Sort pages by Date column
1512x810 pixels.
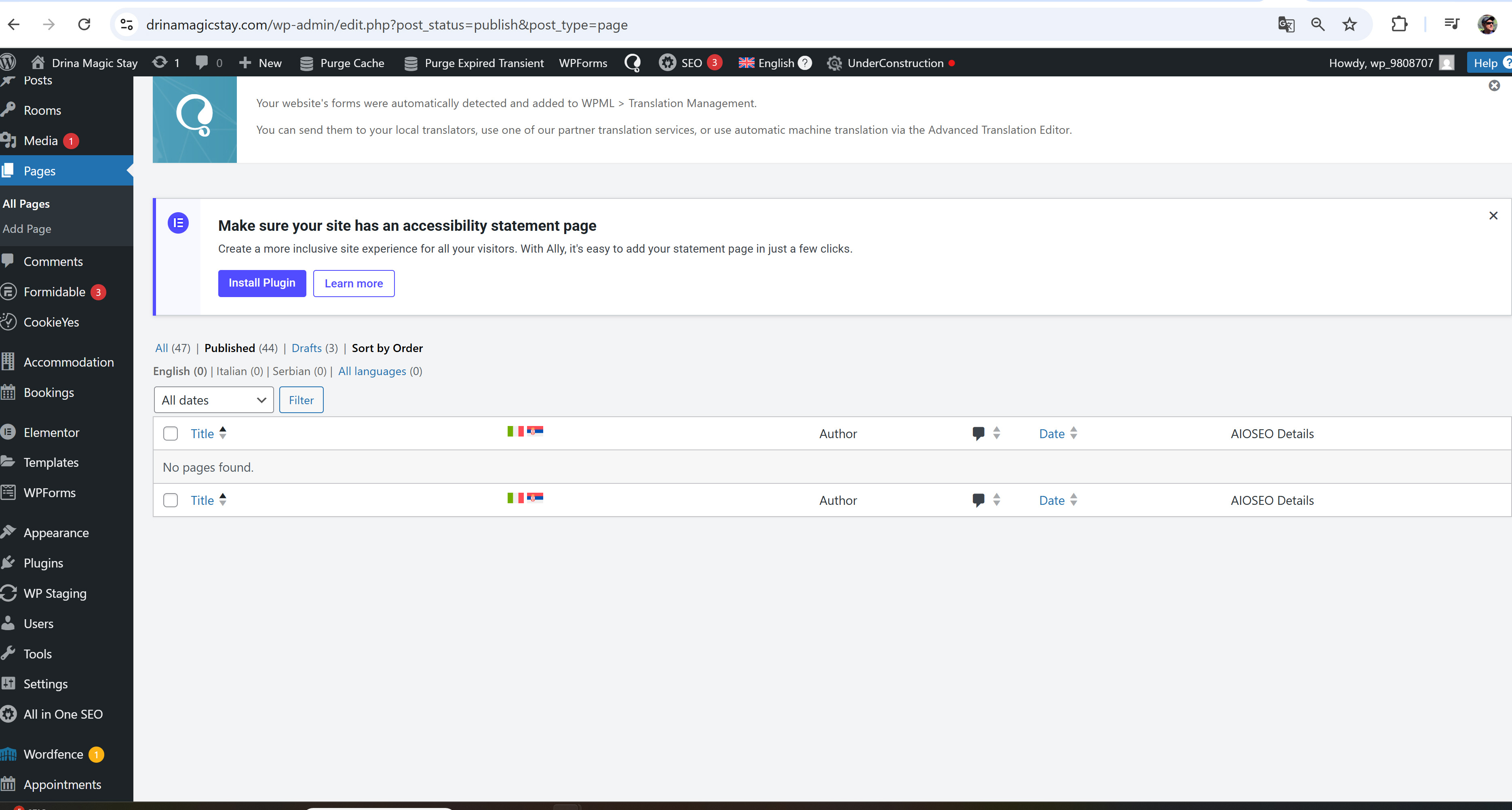pyautogui.click(x=1051, y=434)
